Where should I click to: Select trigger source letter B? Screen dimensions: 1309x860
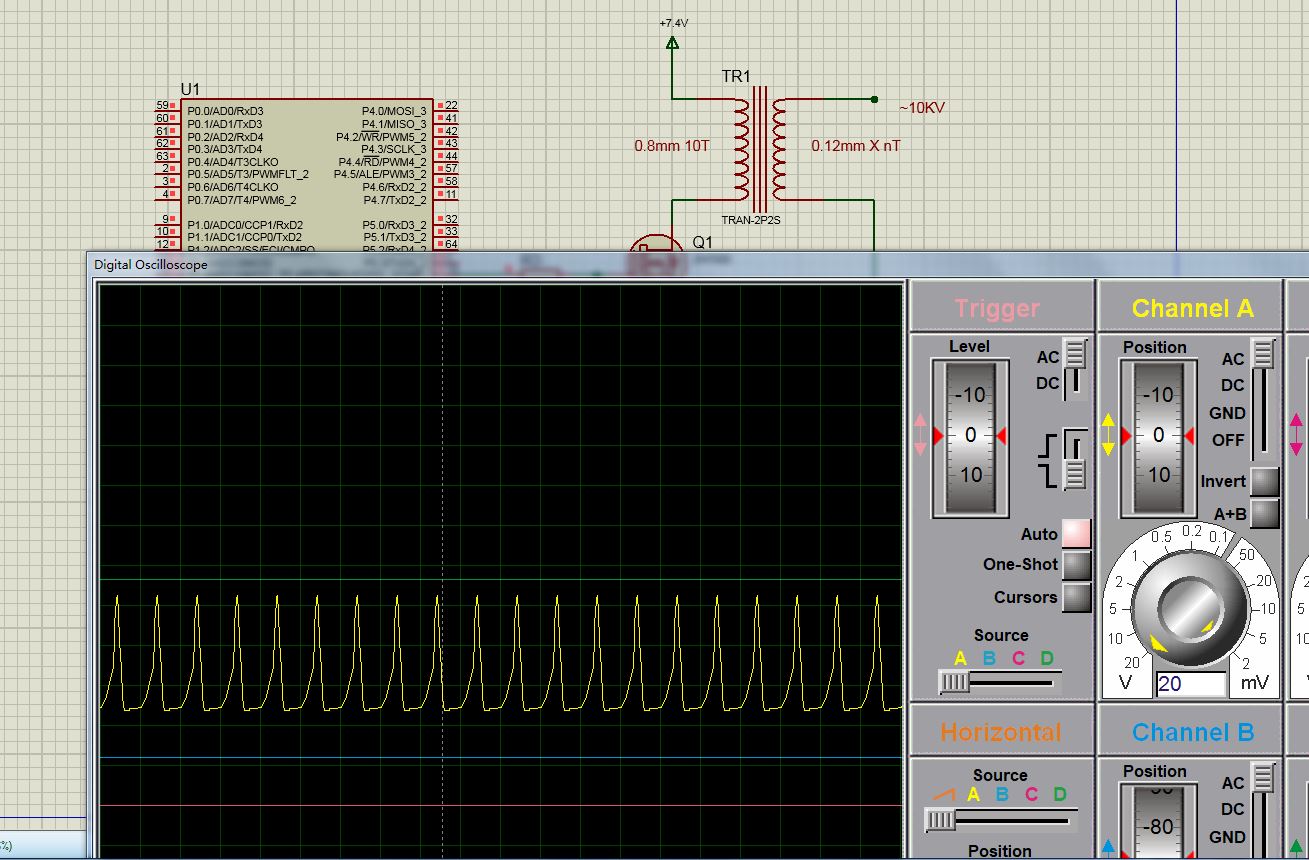(989, 658)
